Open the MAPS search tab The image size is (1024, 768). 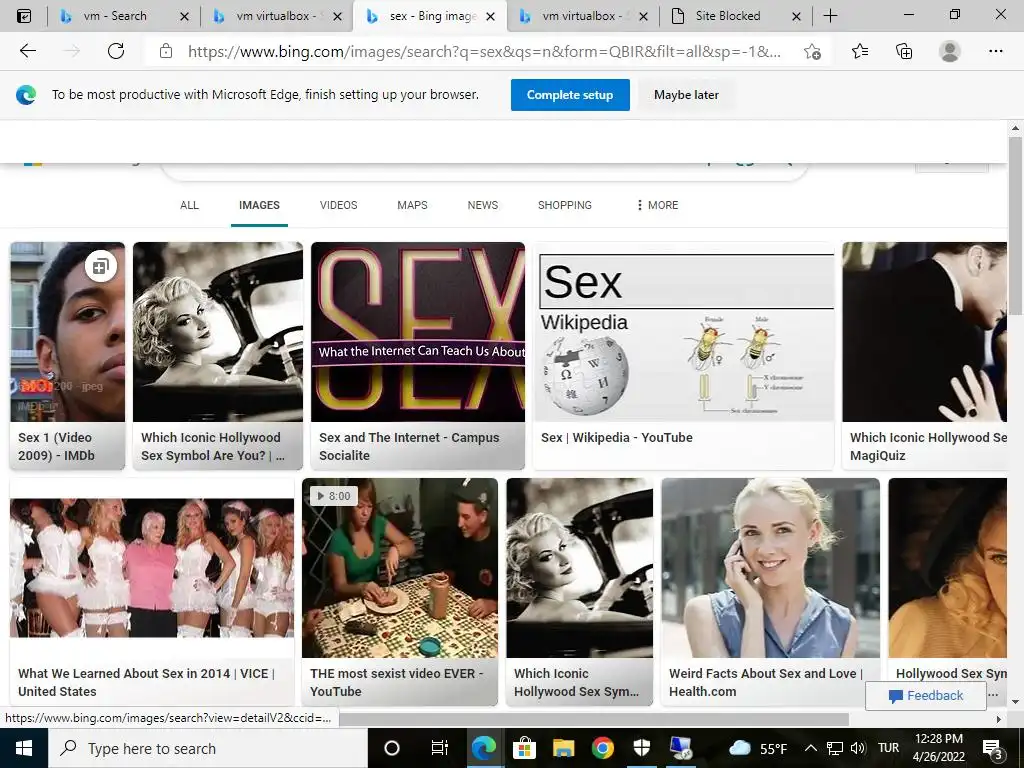412,205
